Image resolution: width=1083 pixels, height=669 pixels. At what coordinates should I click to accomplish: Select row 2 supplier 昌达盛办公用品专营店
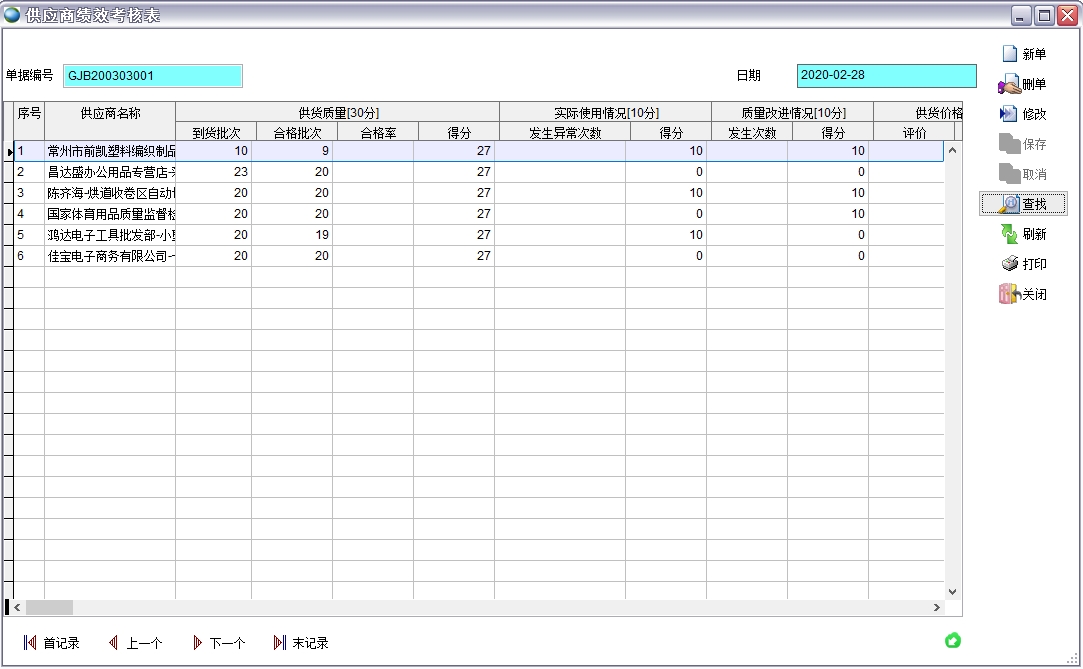110,172
